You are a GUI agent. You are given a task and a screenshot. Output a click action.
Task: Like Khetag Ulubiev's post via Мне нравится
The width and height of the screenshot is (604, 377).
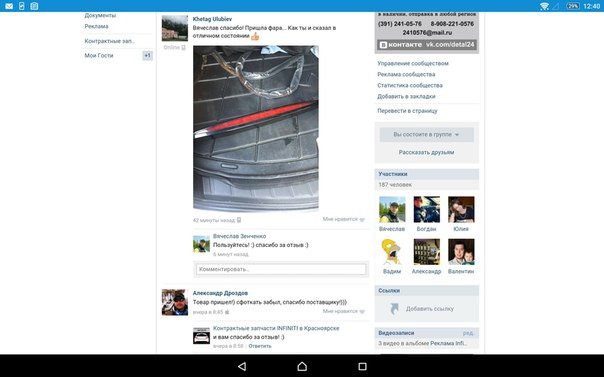[344, 219]
